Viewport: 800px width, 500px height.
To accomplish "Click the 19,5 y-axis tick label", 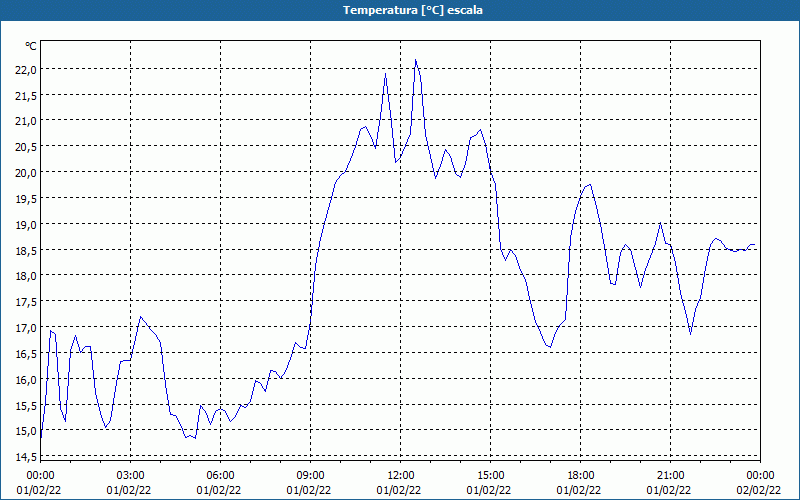I will pyautogui.click(x=26, y=199).
